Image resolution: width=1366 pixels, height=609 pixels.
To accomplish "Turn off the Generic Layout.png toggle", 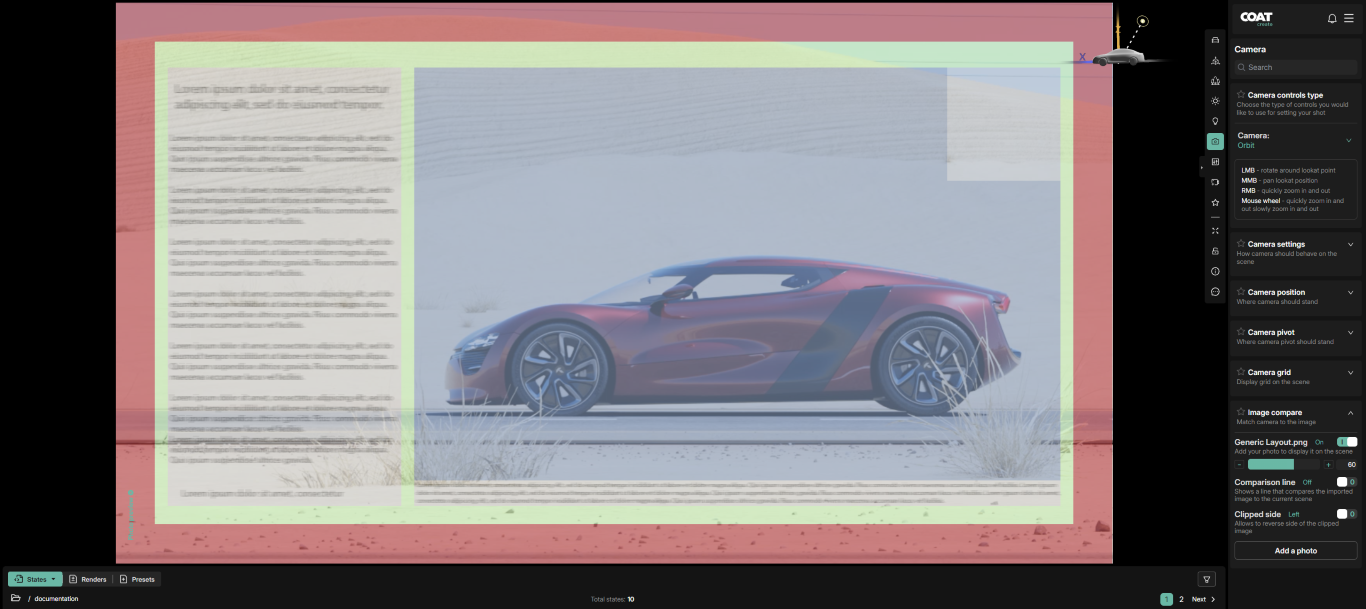I will [x=1347, y=442].
